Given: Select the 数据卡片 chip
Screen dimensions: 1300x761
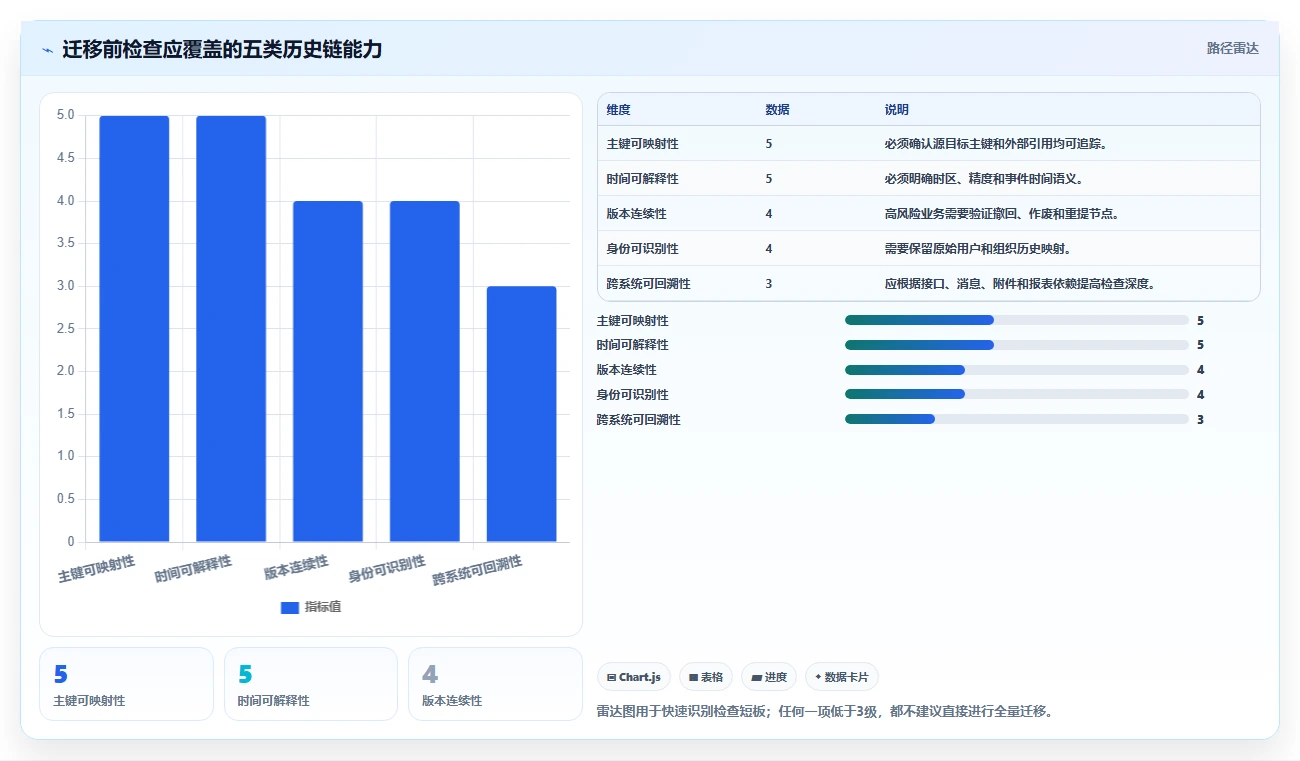Looking at the screenshot, I should click(x=842, y=677).
